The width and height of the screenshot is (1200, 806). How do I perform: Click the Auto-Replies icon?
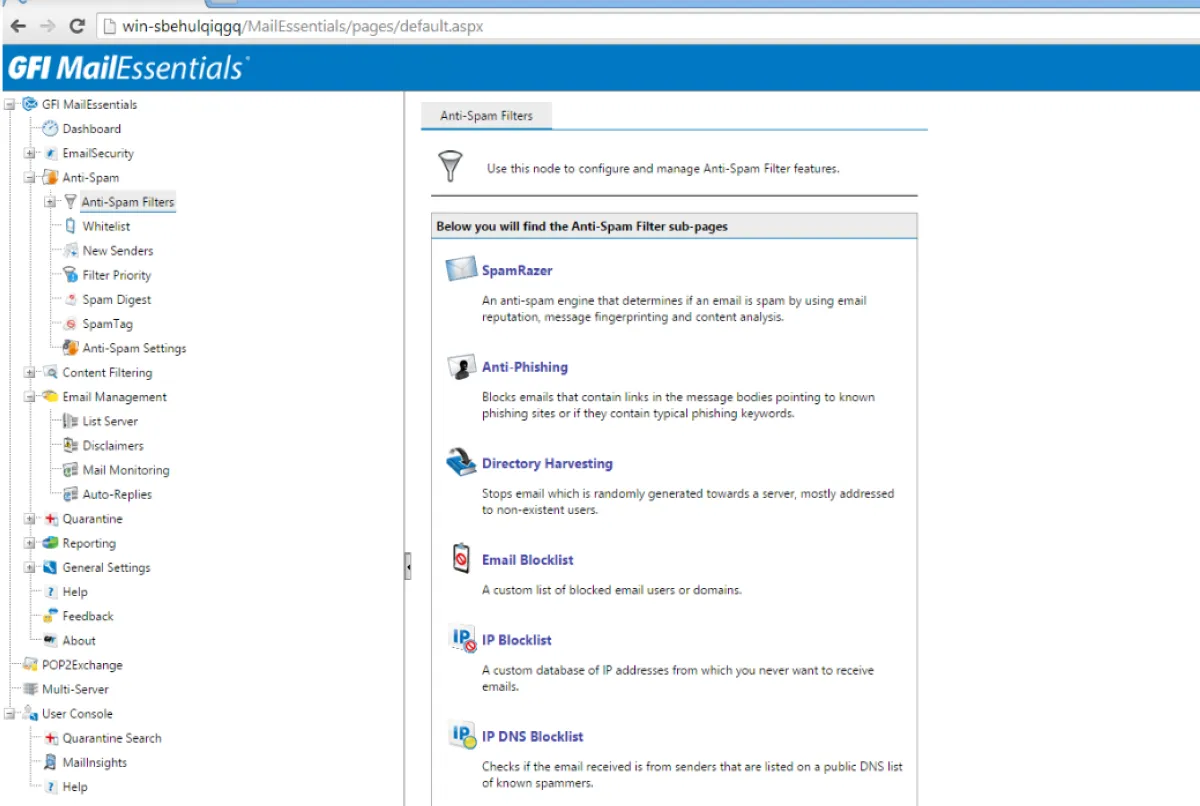pos(70,494)
